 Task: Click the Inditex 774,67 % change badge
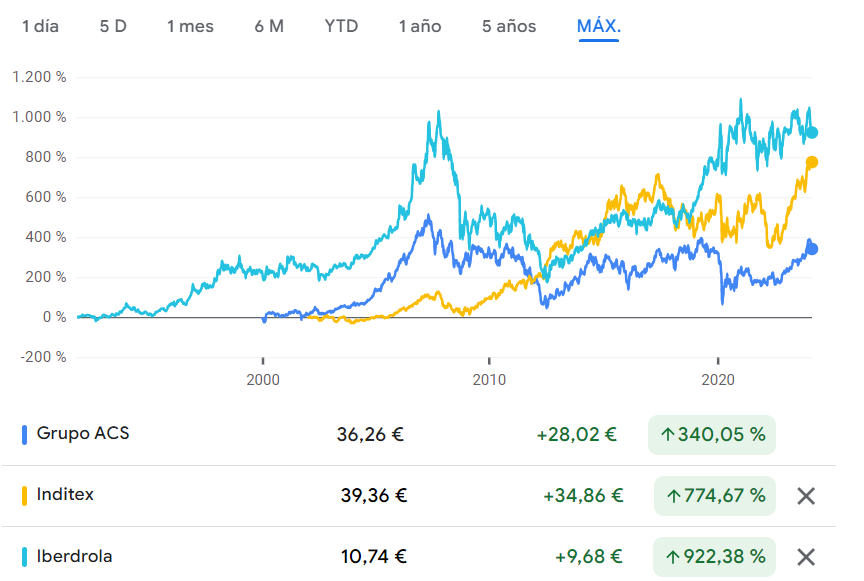point(715,495)
